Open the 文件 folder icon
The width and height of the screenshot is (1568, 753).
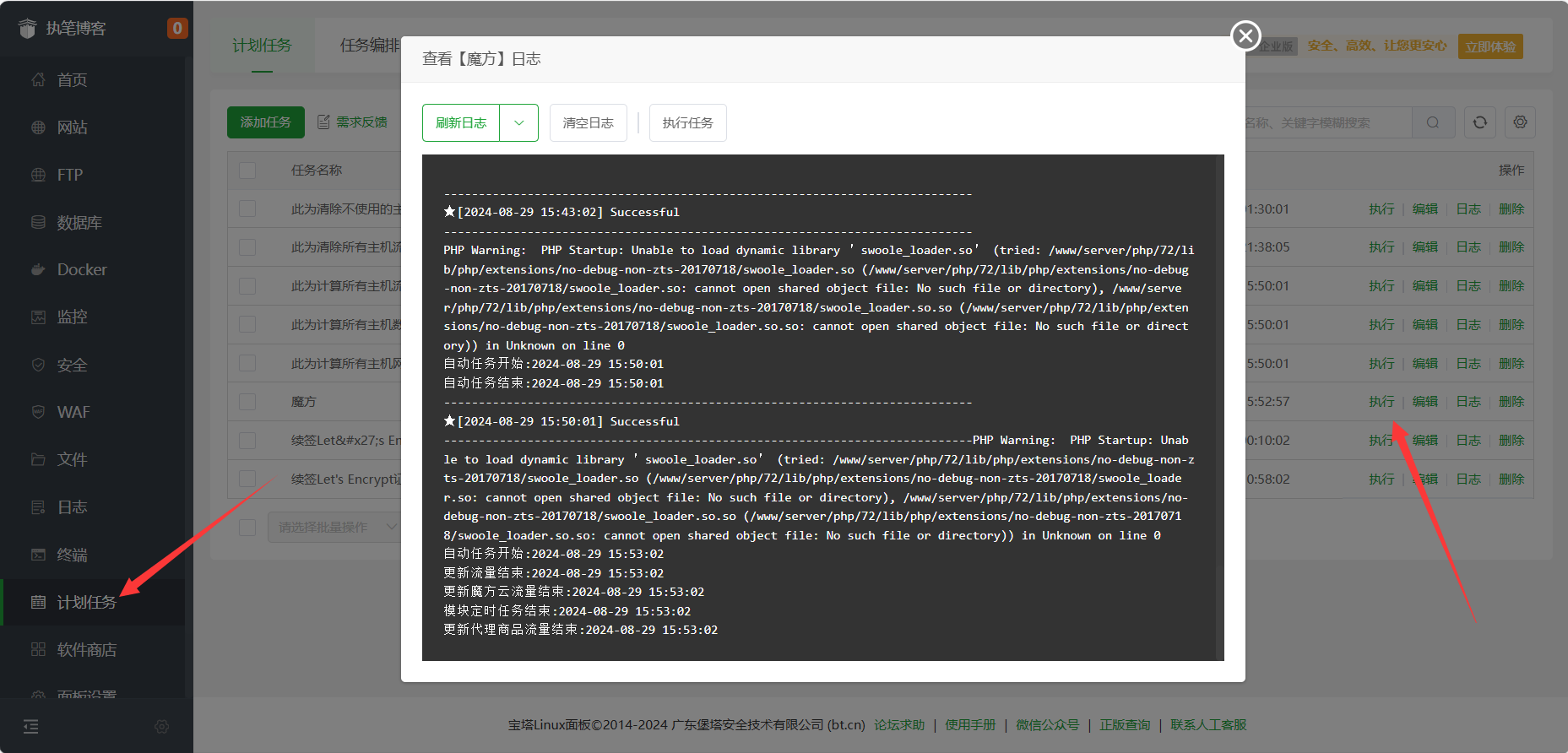coord(38,459)
